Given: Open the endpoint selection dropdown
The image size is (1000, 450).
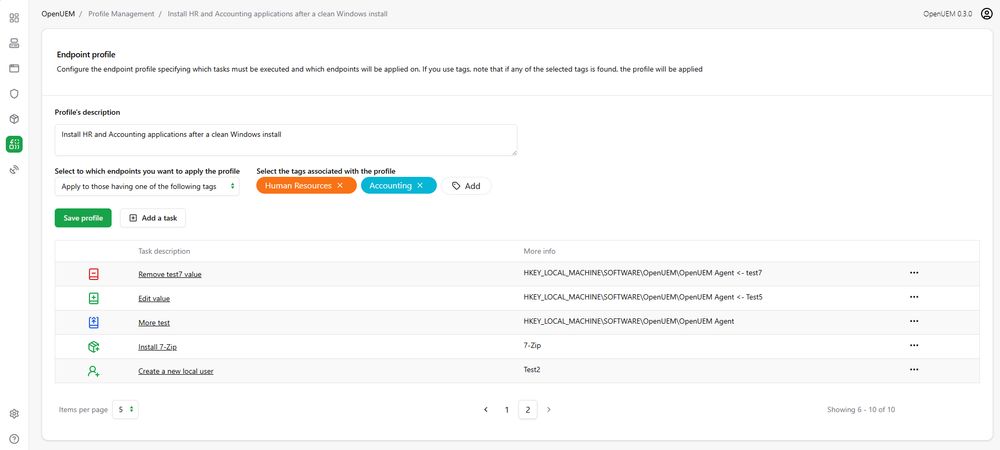Looking at the screenshot, I should (147, 186).
